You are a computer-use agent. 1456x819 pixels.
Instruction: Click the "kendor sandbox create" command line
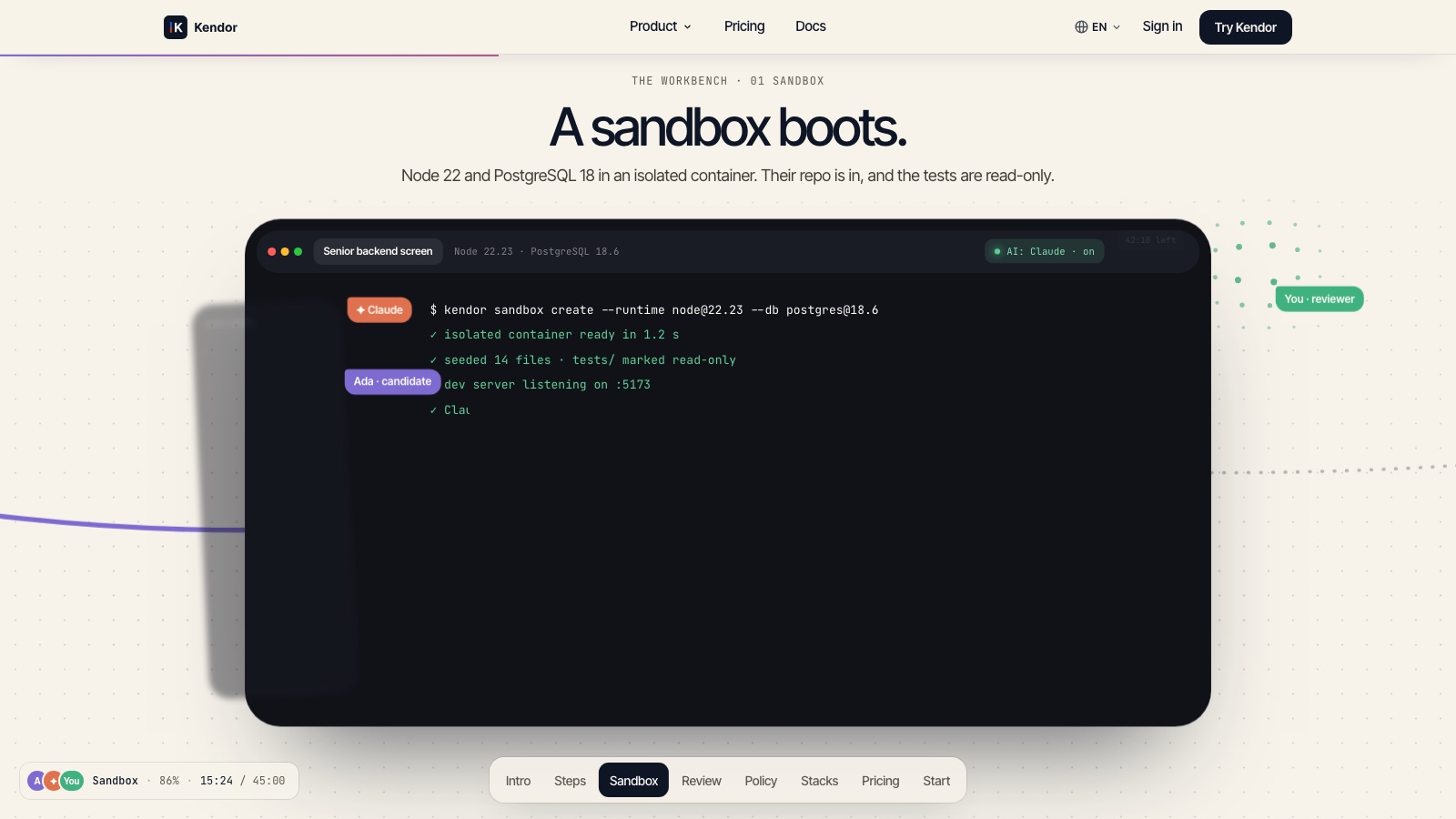[654, 310]
